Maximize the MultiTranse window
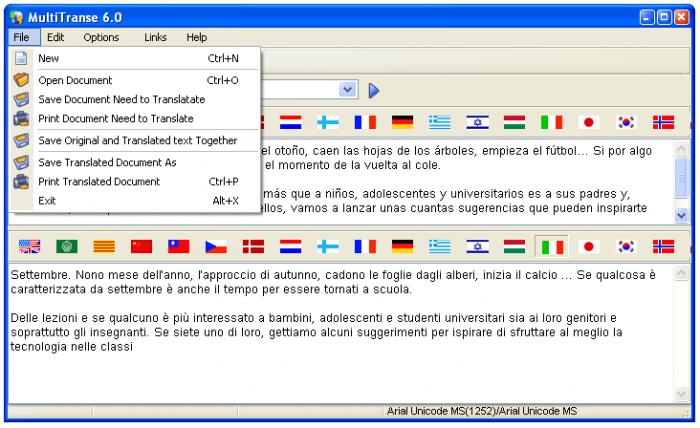The height and width of the screenshot is (428, 700). (664, 17)
